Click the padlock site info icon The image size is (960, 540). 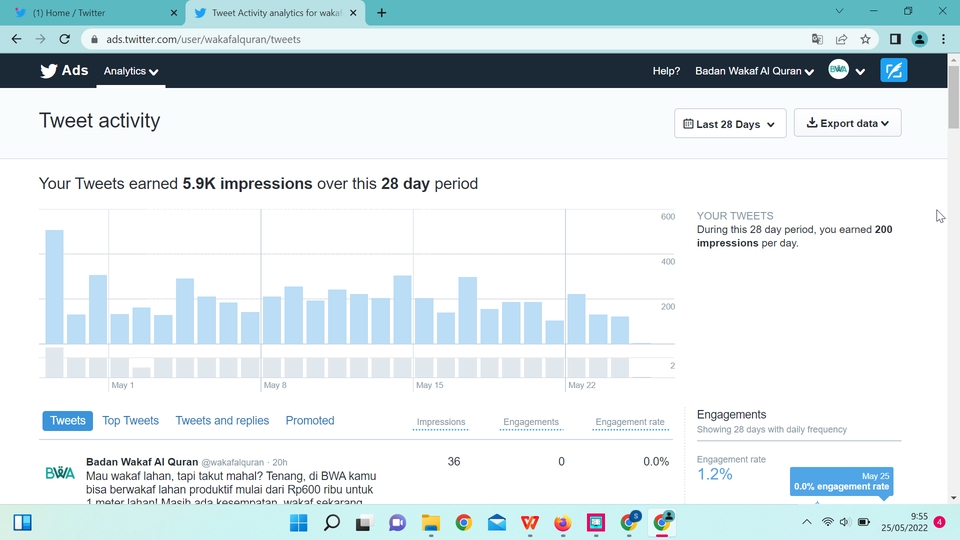point(94,39)
